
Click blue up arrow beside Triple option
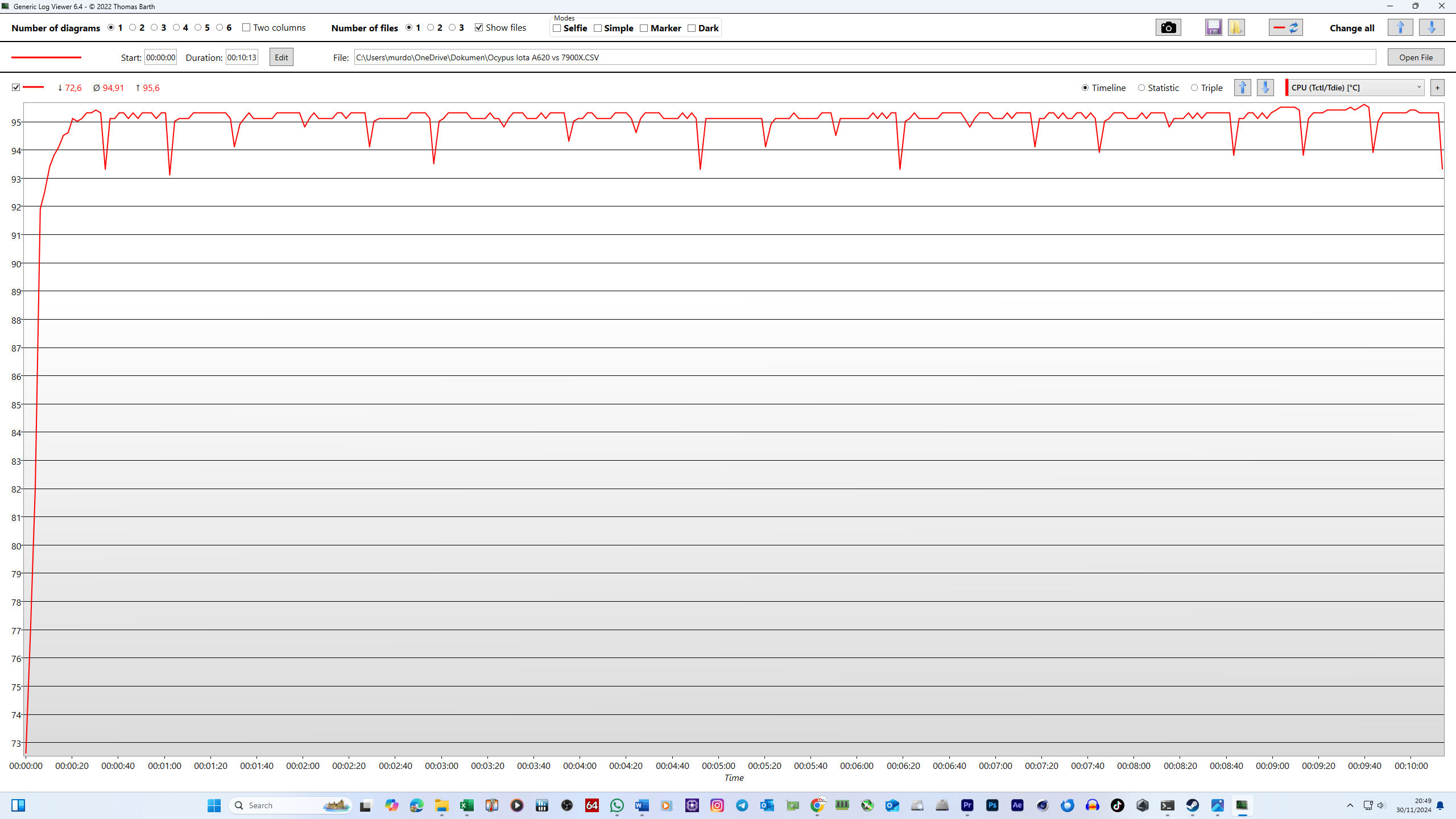(x=1242, y=88)
